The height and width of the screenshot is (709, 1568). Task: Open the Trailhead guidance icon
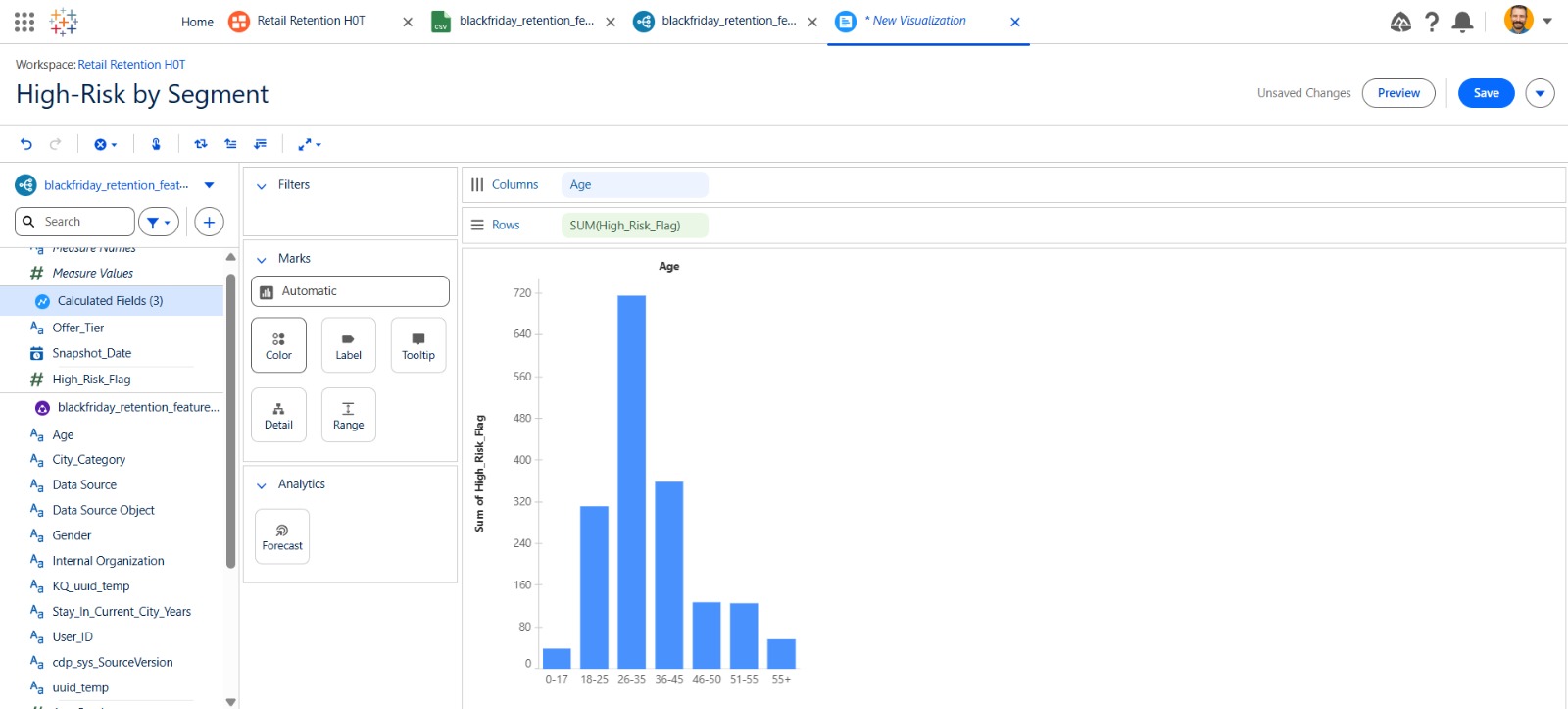(x=1401, y=22)
